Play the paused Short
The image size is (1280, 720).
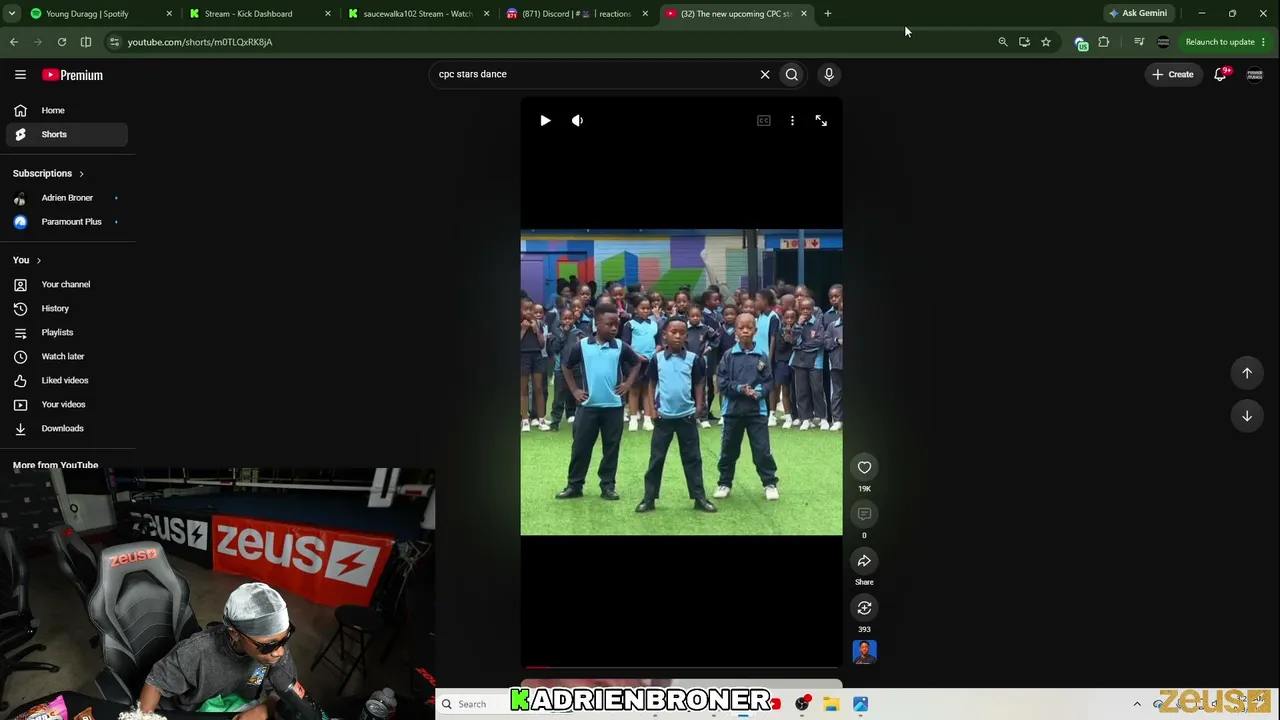545,120
